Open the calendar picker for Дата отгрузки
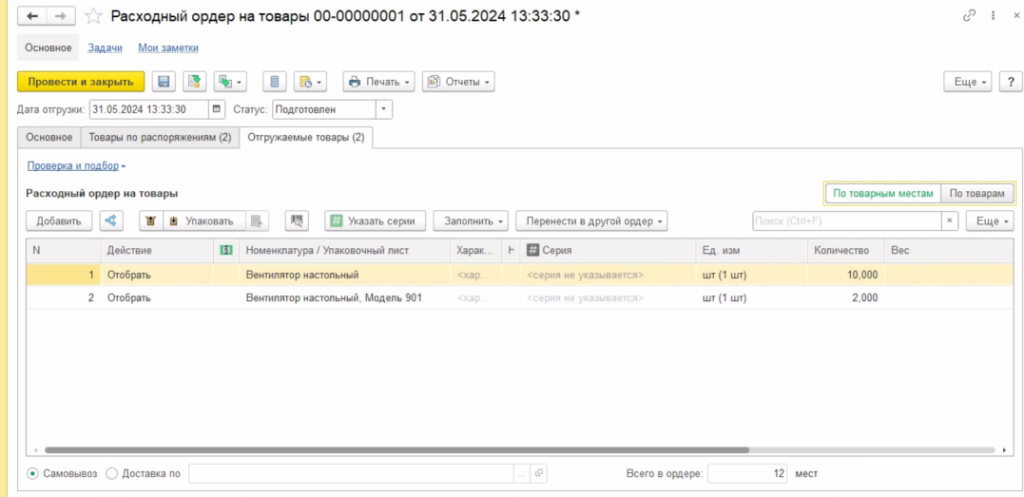Screen dimensions: 1024x497 tap(217, 109)
